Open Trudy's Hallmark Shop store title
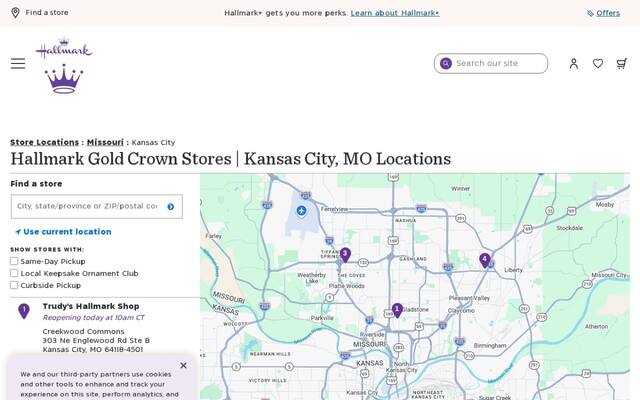The image size is (640, 400). tap(91, 306)
